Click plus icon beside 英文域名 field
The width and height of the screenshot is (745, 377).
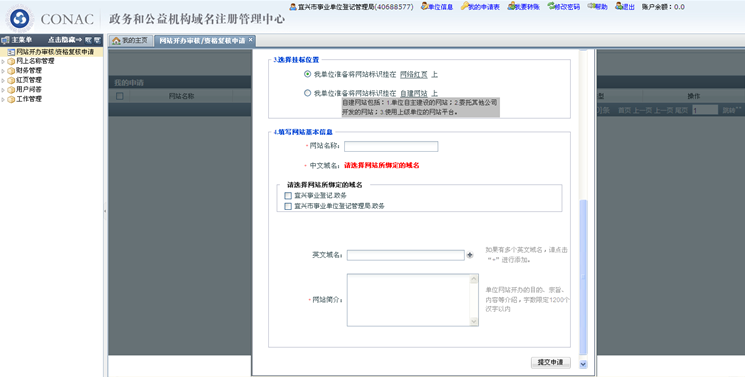[x=470, y=255]
